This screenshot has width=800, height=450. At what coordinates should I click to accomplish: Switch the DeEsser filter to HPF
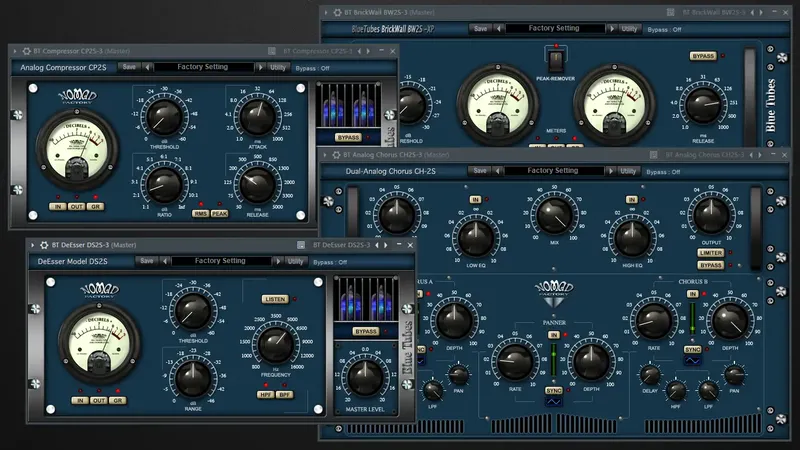tap(265, 394)
